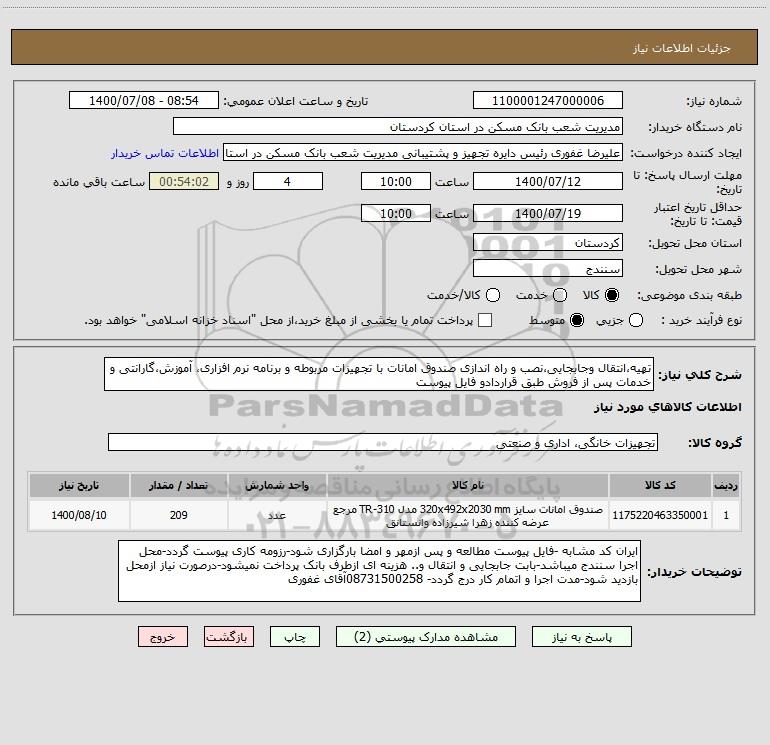Click the general need description text box
770x745 pixels.
pos(379,375)
